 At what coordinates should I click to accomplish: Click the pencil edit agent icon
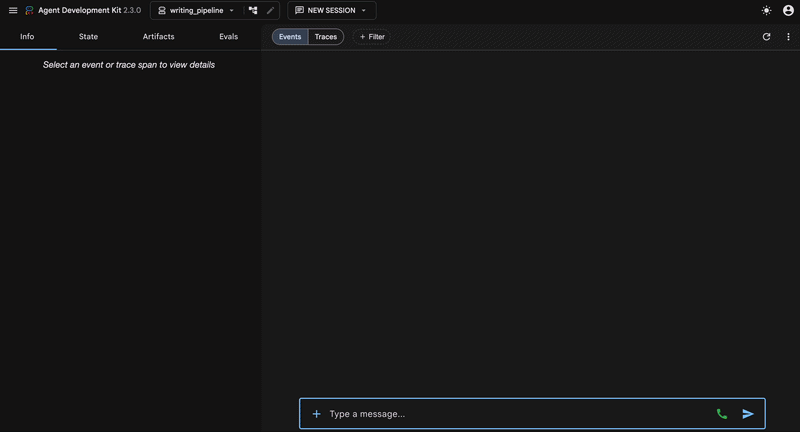coord(270,10)
